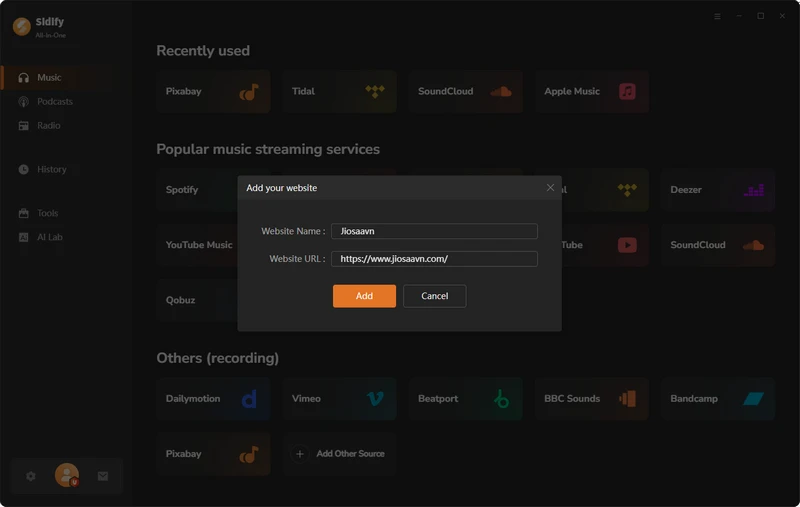
Task: Open the Bandcamp recording source tile
Action: [x=717, y=399]
